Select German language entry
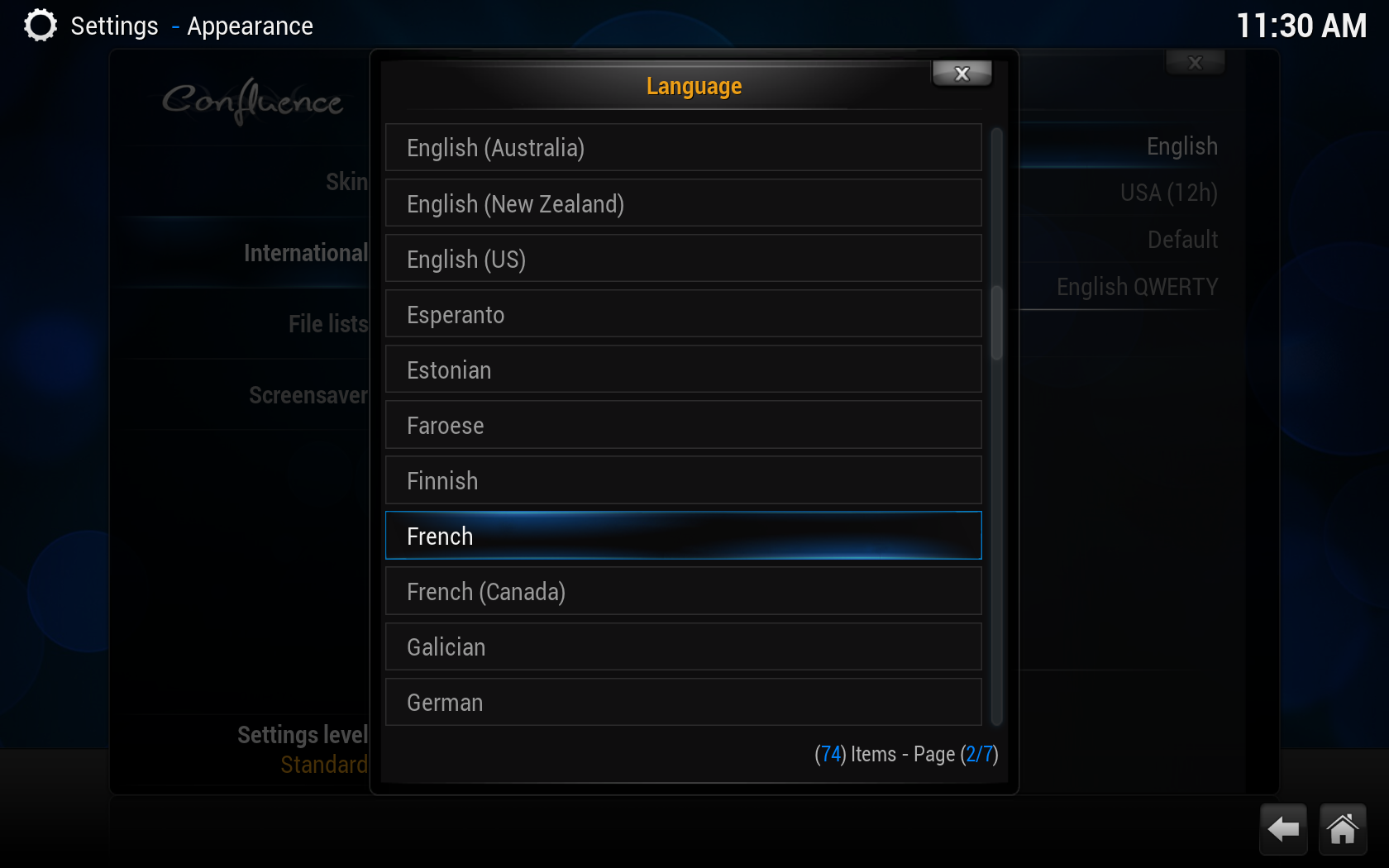 (x=684, y=702)
